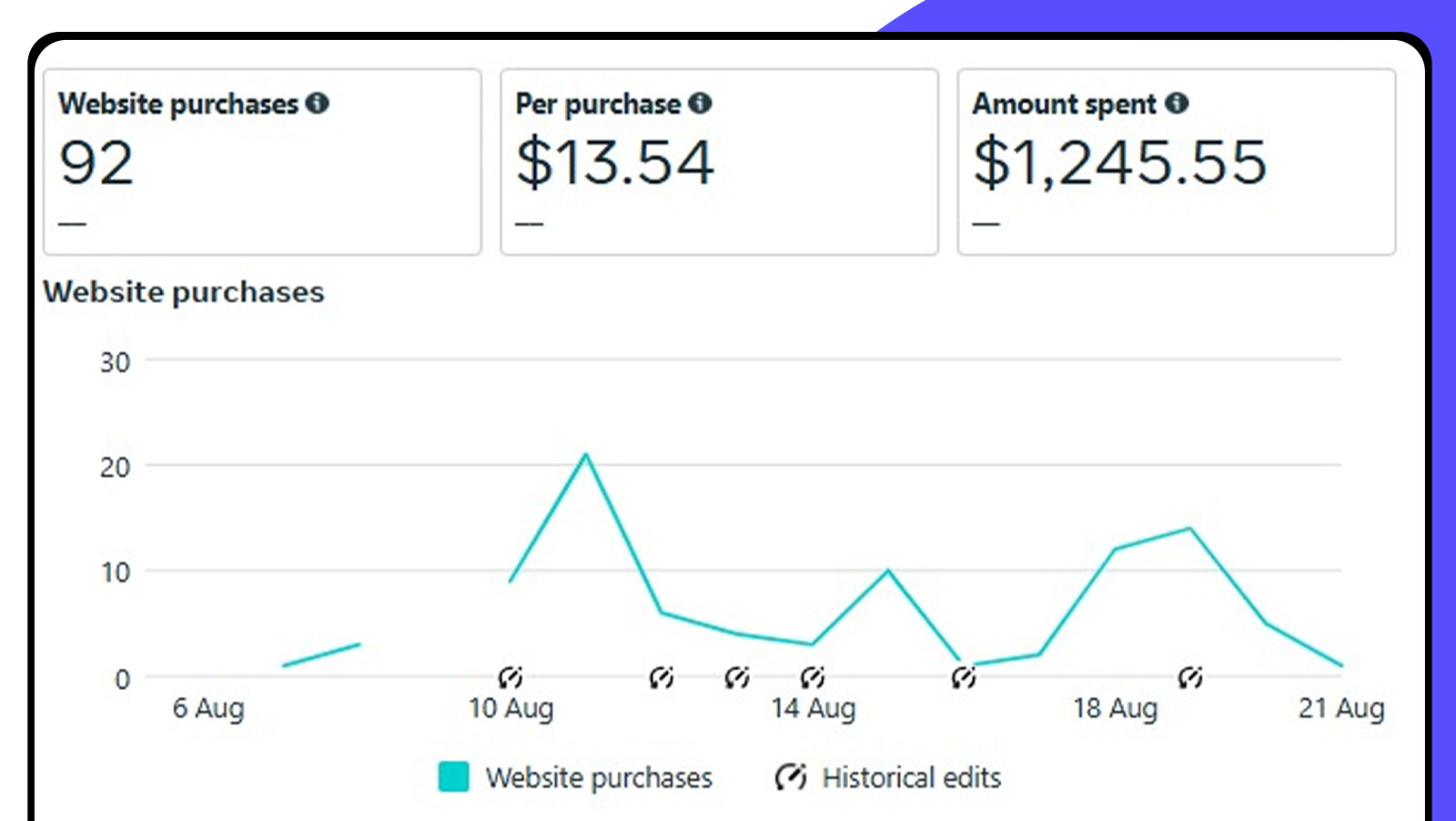
Task: Click the line data point at 15 Aug
Action: tap(888, 571)
